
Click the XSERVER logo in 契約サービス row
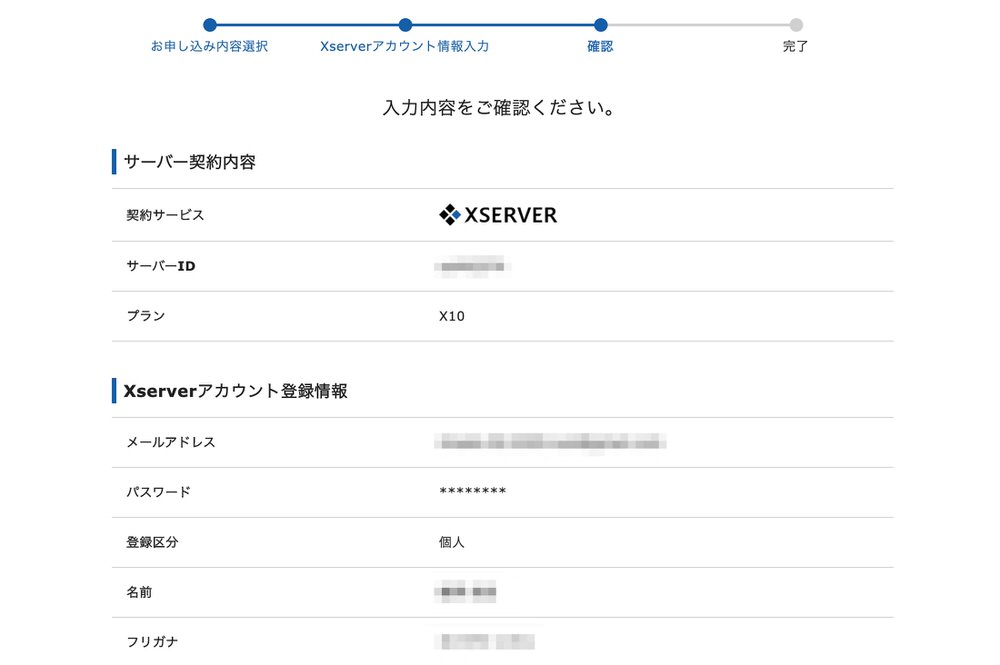[x=498, y=215]
